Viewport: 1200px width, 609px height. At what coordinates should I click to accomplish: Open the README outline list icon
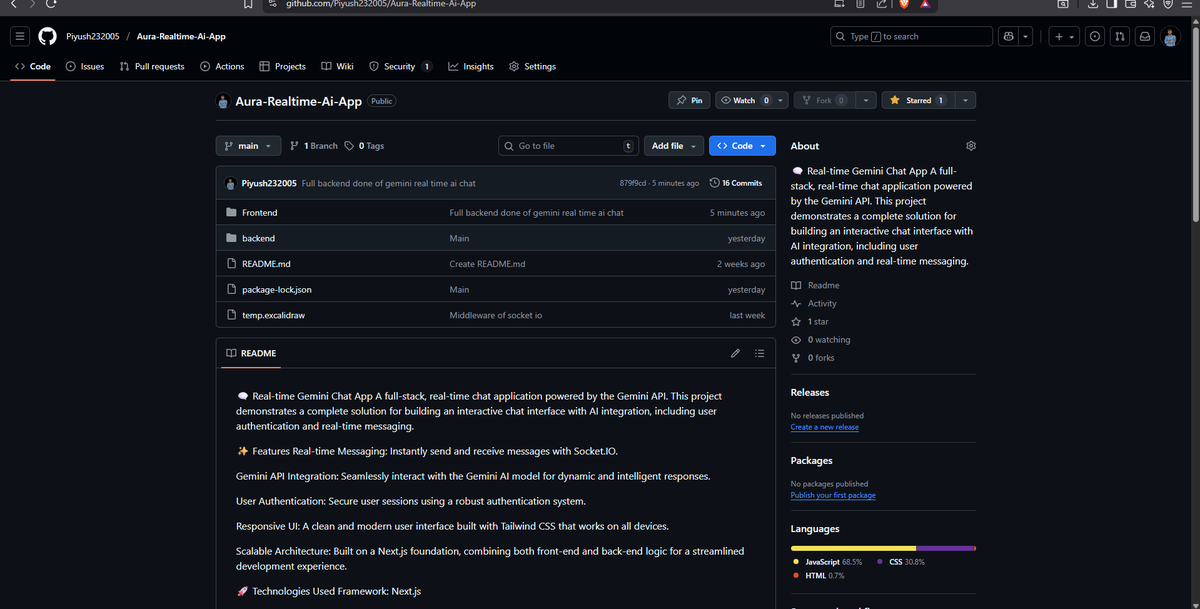pos(759,353)
